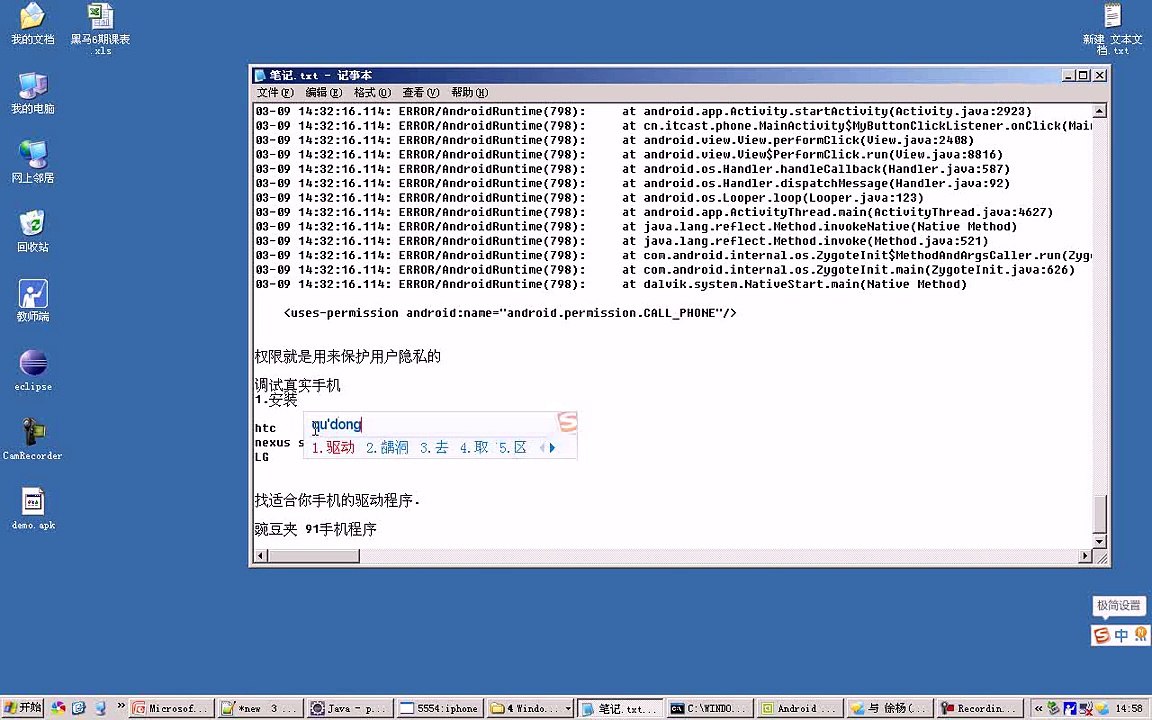1152x720 pixels.
Task: Select the 回收站 recycle bin icon
Action: 32,231
